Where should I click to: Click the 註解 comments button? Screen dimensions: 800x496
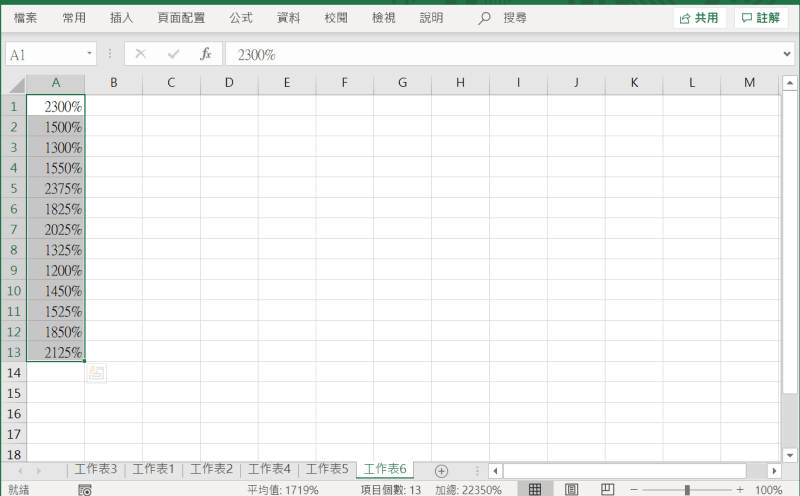tap(760, 18)
